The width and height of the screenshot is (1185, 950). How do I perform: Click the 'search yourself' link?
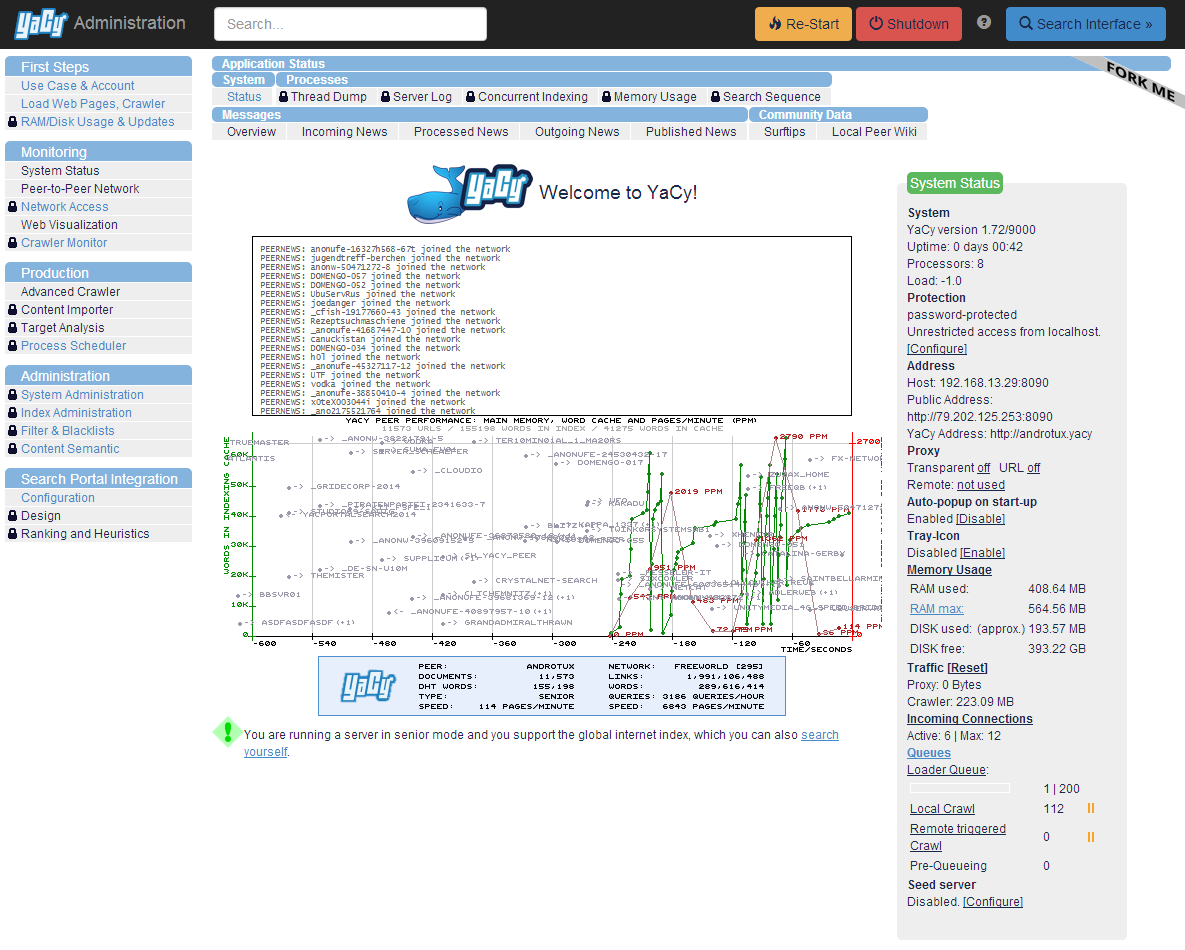[541, 744]
